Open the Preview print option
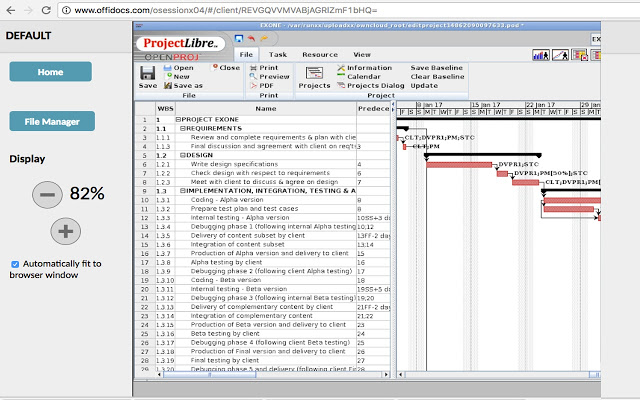This screenshot has width=640, height=400. [253, 77]
